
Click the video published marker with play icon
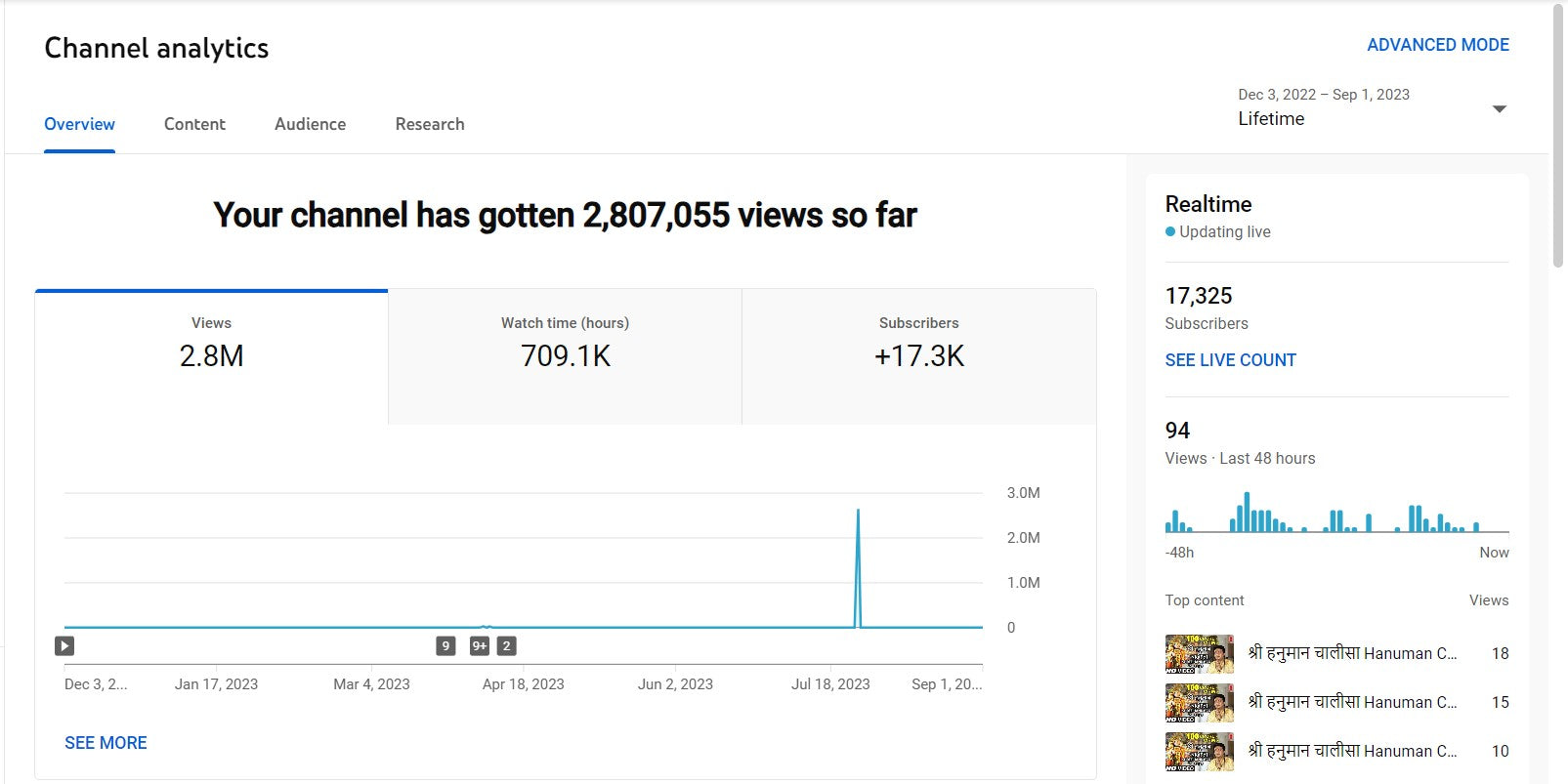(64, 645)
